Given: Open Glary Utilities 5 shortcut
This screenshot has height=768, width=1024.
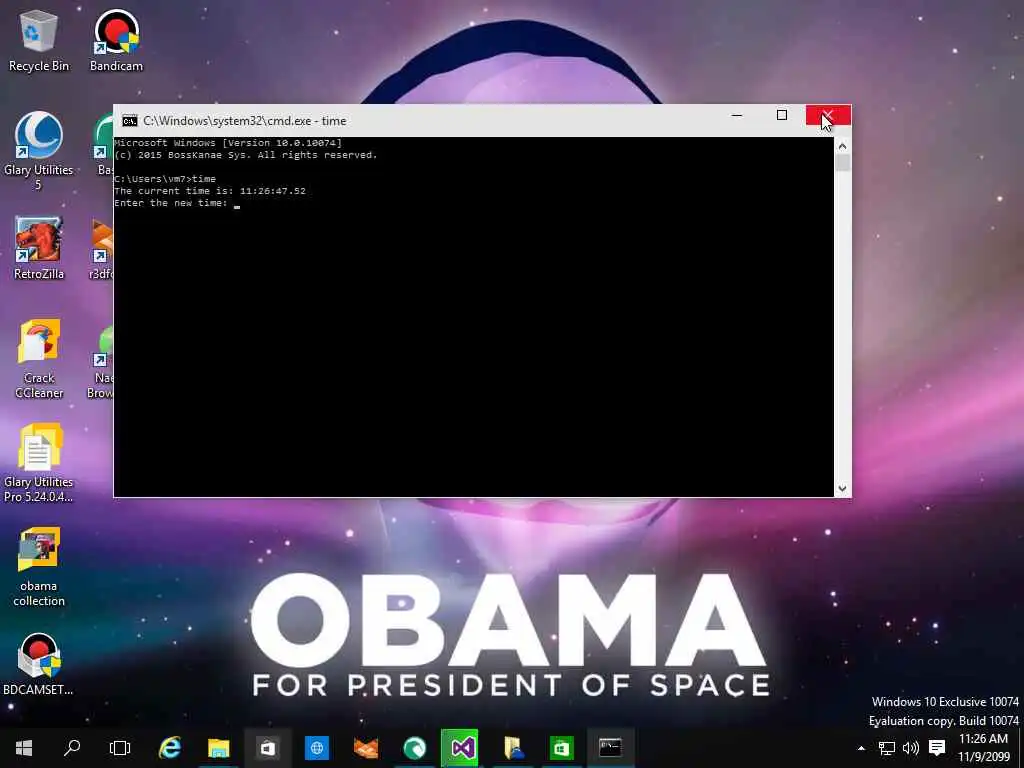Looking at the screenshot, I should 39,151.
